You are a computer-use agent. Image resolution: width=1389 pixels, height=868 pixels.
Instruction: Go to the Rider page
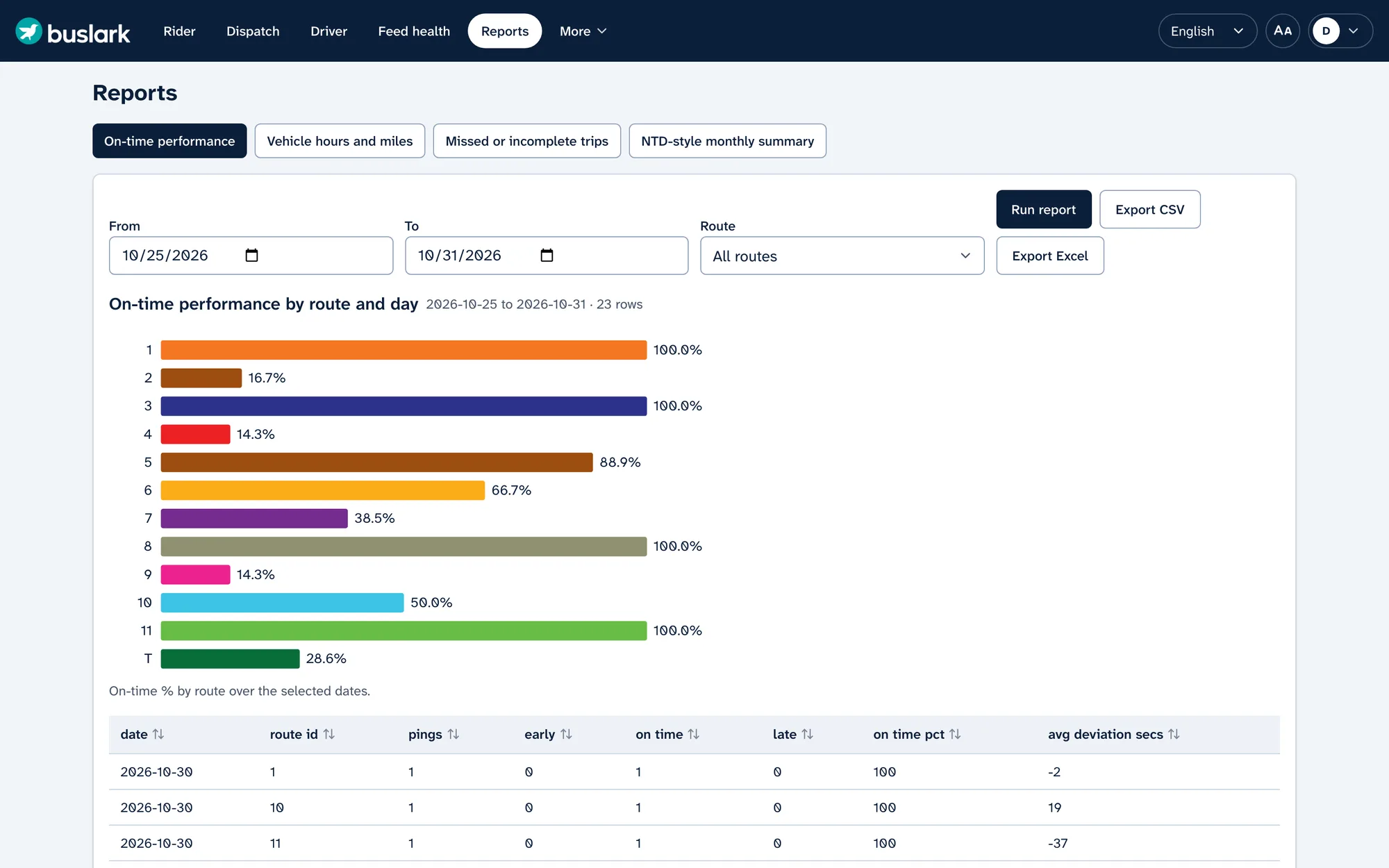click(179, 31)
